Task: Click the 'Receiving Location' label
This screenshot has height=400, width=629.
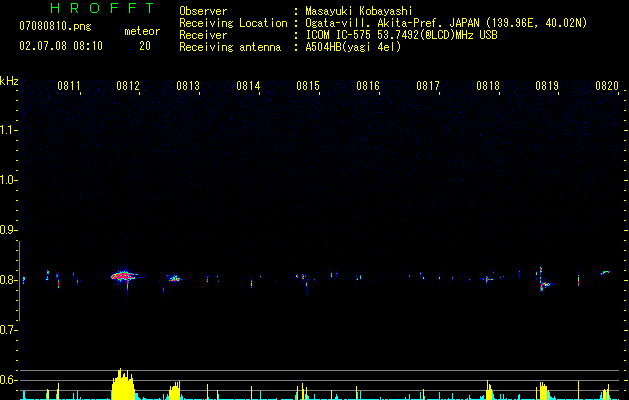Action: point(233,23)
